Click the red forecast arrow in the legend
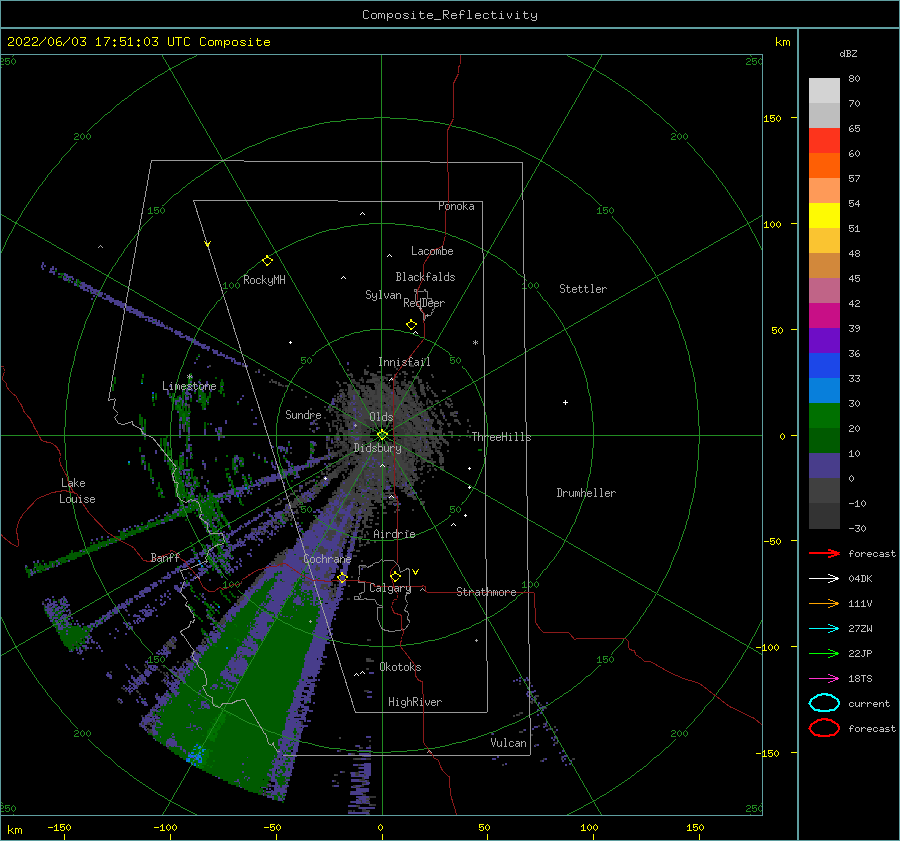This screenshot has height=841, width=900. coord(824,553)
